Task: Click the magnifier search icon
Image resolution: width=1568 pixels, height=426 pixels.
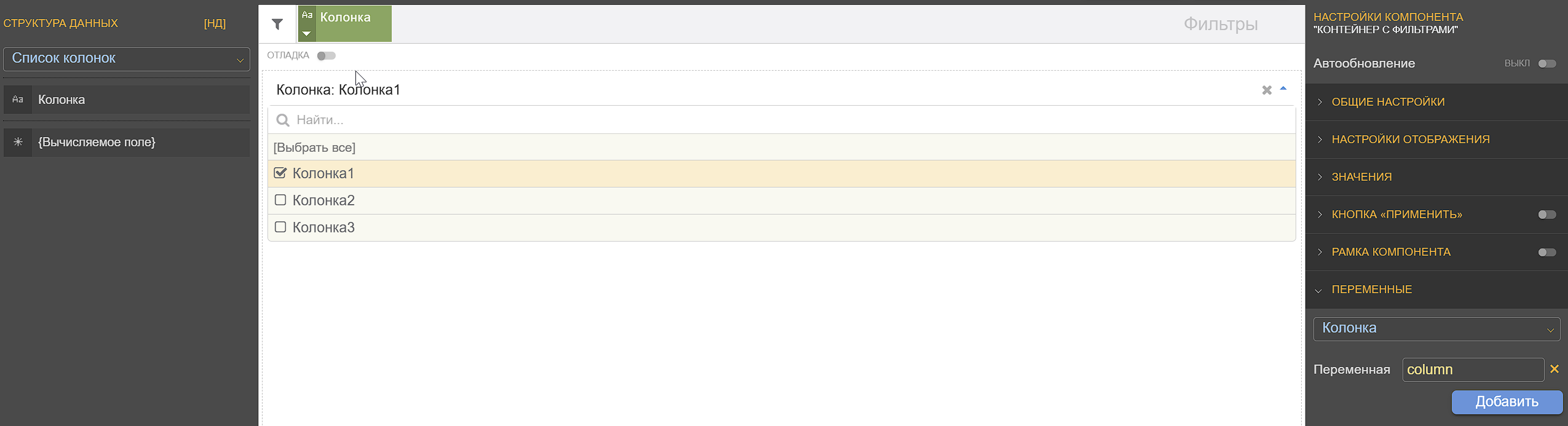Action: 283,120
